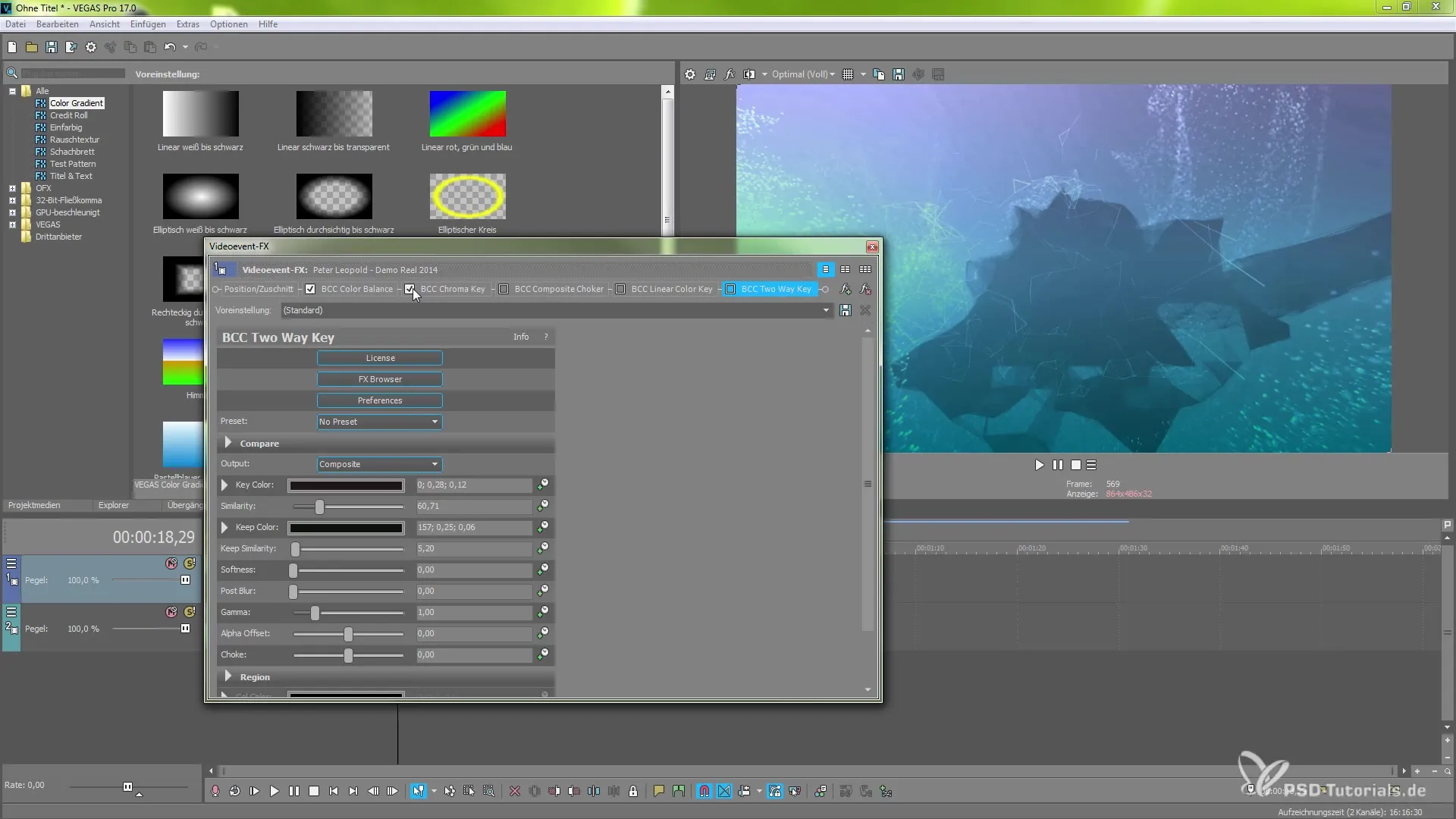The image size is (1456, 819).
Task: Click the FX Browser button
Action: click(x=380, y=379)
